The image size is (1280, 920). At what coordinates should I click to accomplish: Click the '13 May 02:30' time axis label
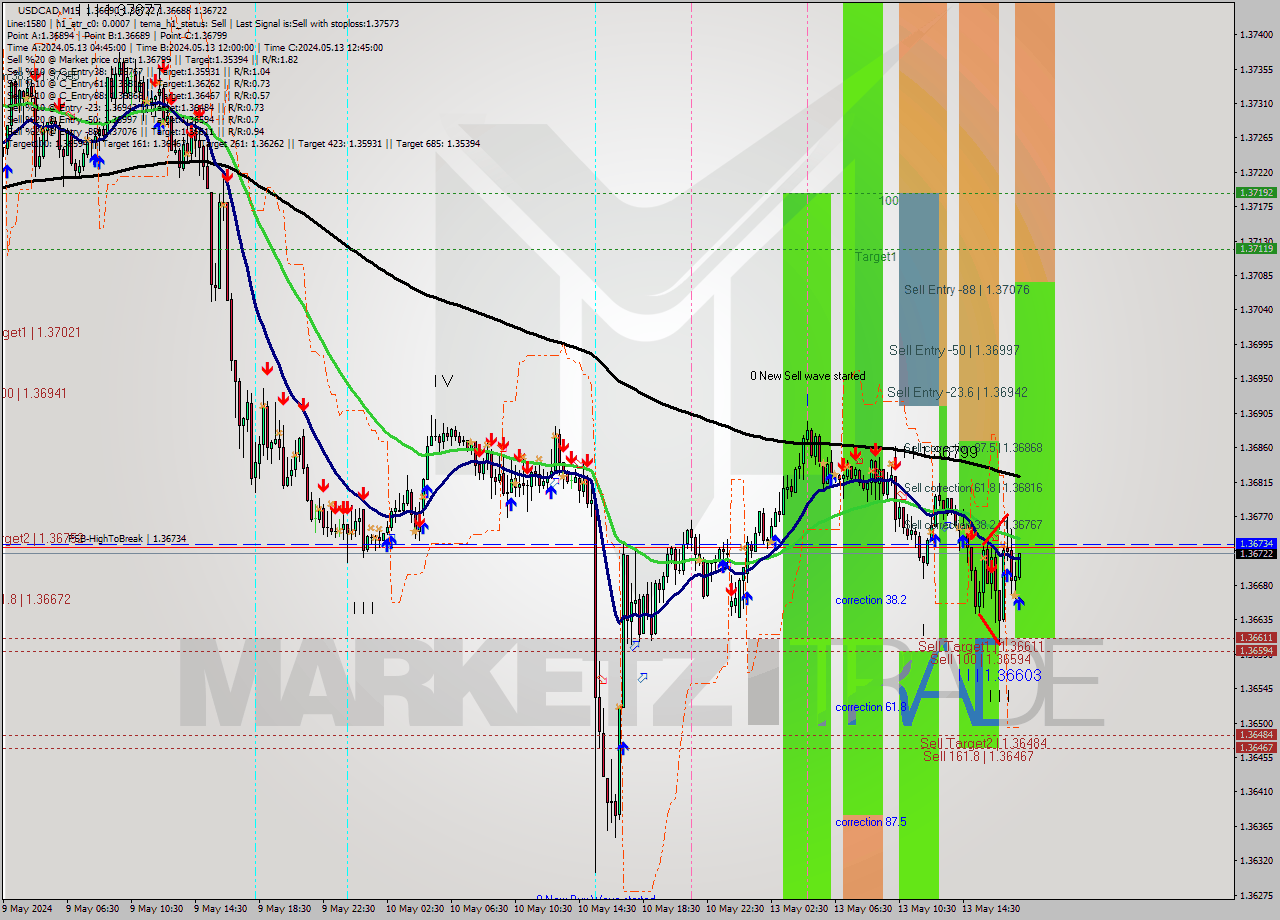pos(797,909)
